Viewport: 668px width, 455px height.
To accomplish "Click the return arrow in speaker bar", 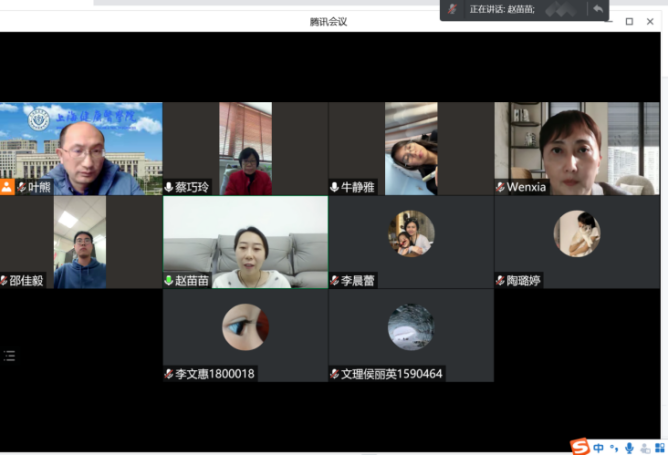I will [597, 9].
